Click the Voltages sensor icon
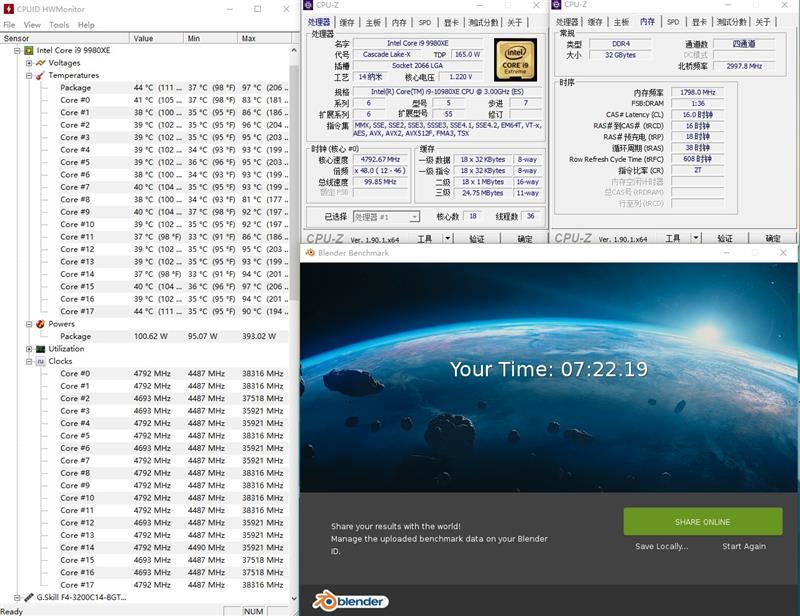Viewport: 800px width, 616px height. [x=40, y=63]
